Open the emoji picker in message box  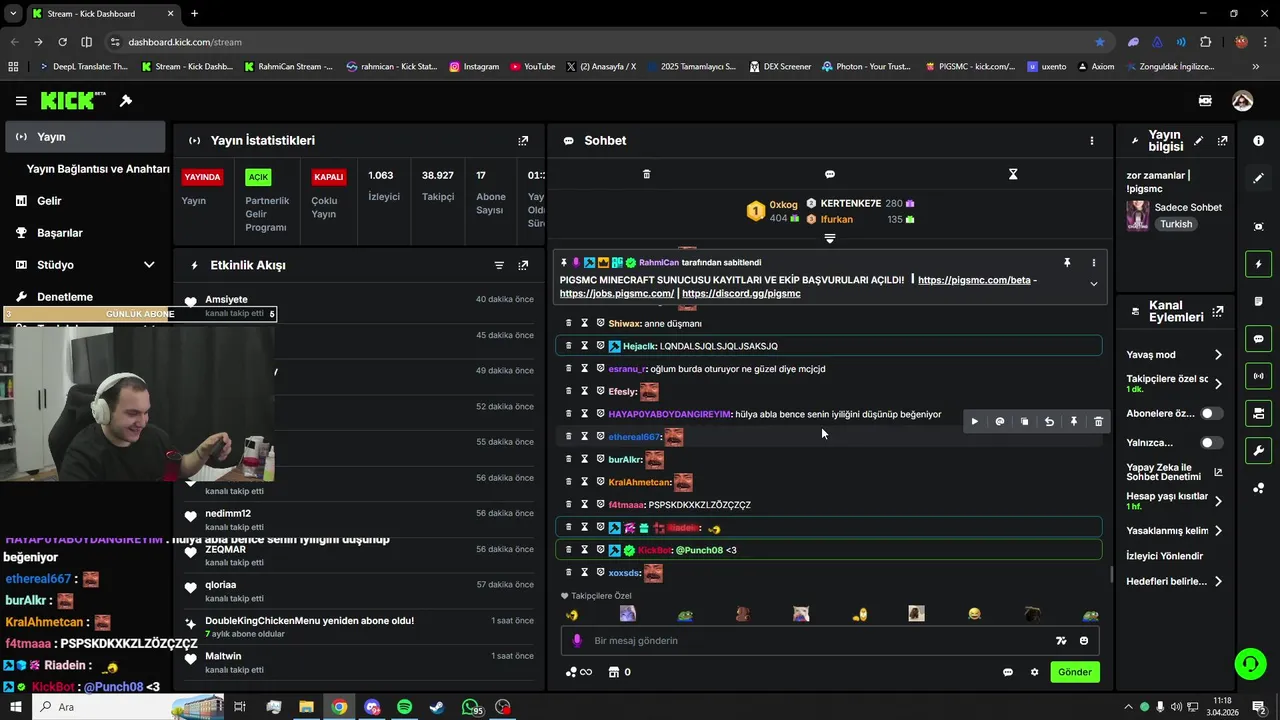(x=1084, y=641)
